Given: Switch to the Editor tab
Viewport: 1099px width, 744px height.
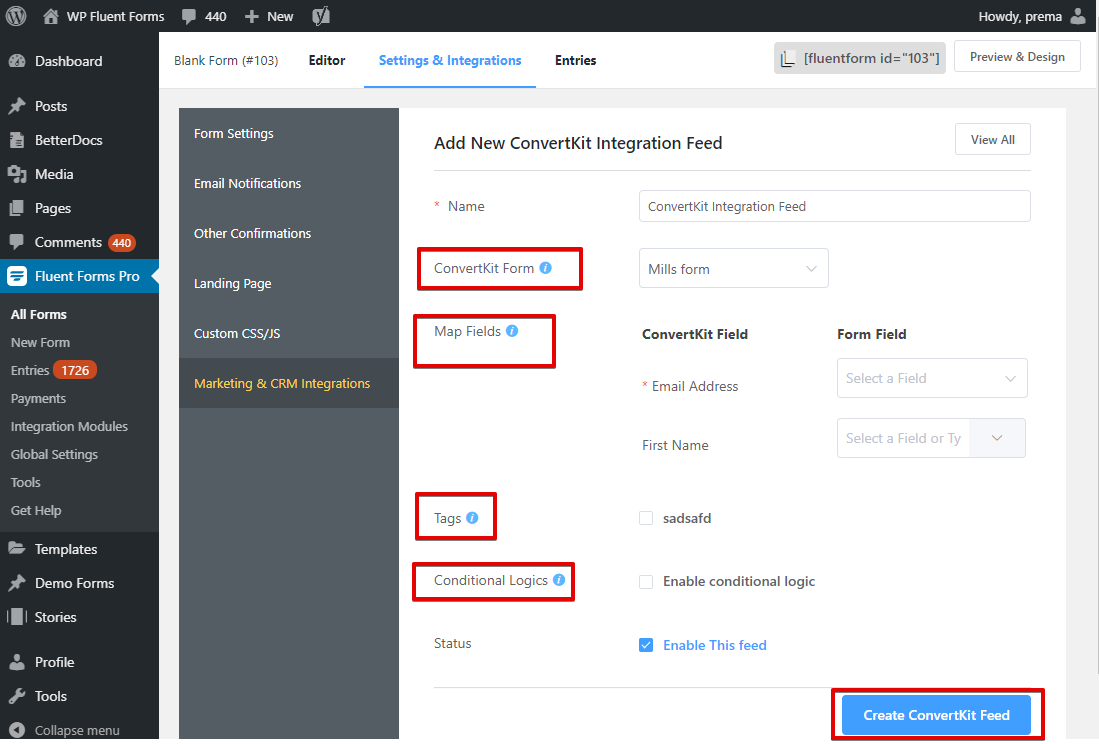Looking at the screenshot, I should (327, 60).
